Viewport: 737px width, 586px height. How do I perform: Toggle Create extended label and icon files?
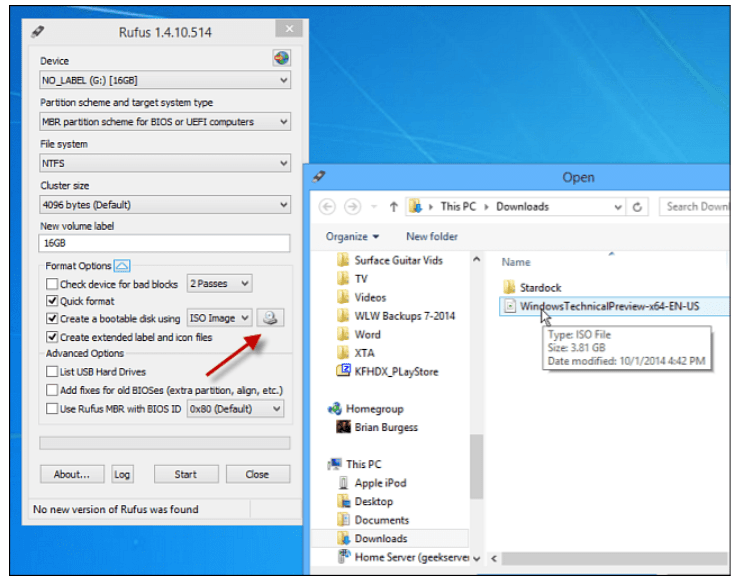pyautogui.click(x=52, y=337)
